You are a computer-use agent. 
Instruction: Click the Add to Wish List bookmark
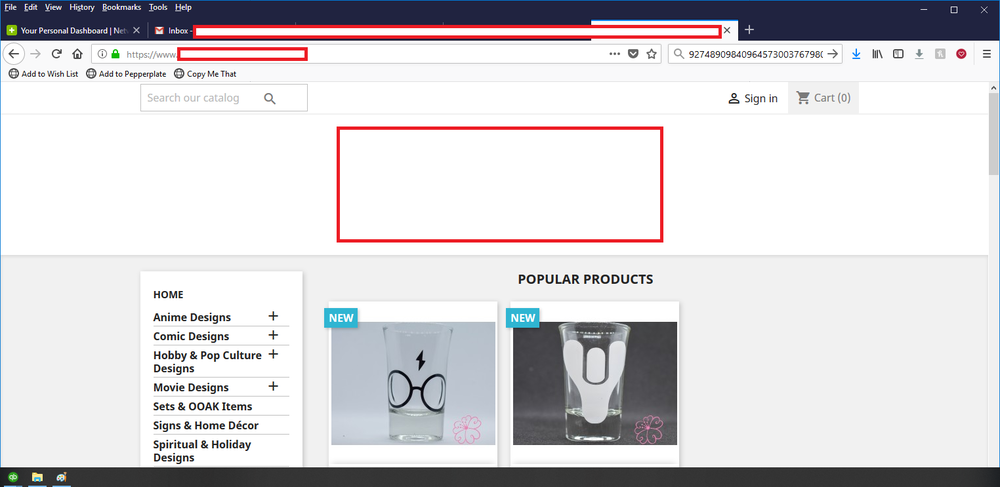43,74
